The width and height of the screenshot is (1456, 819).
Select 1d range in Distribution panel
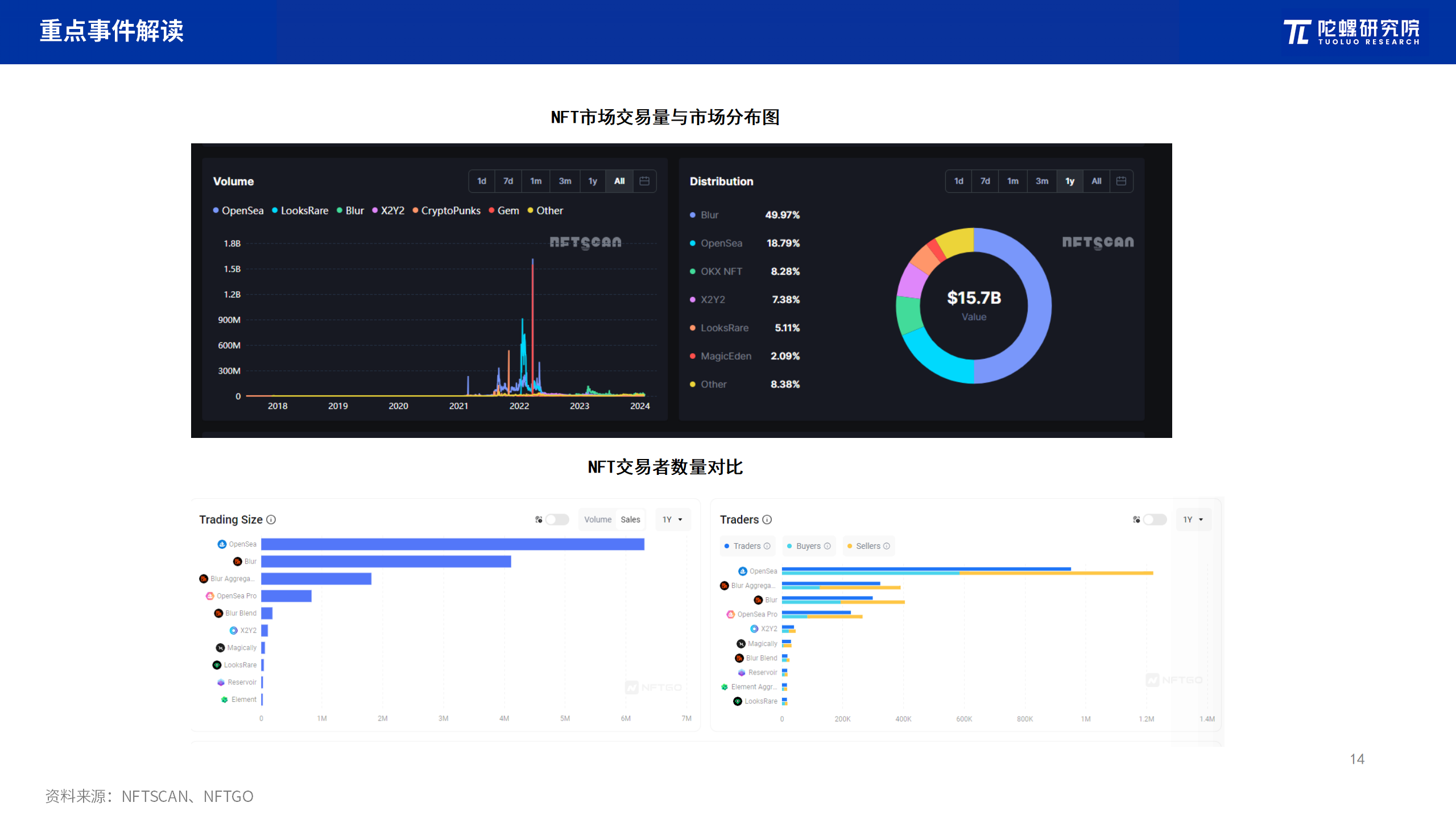959,181
